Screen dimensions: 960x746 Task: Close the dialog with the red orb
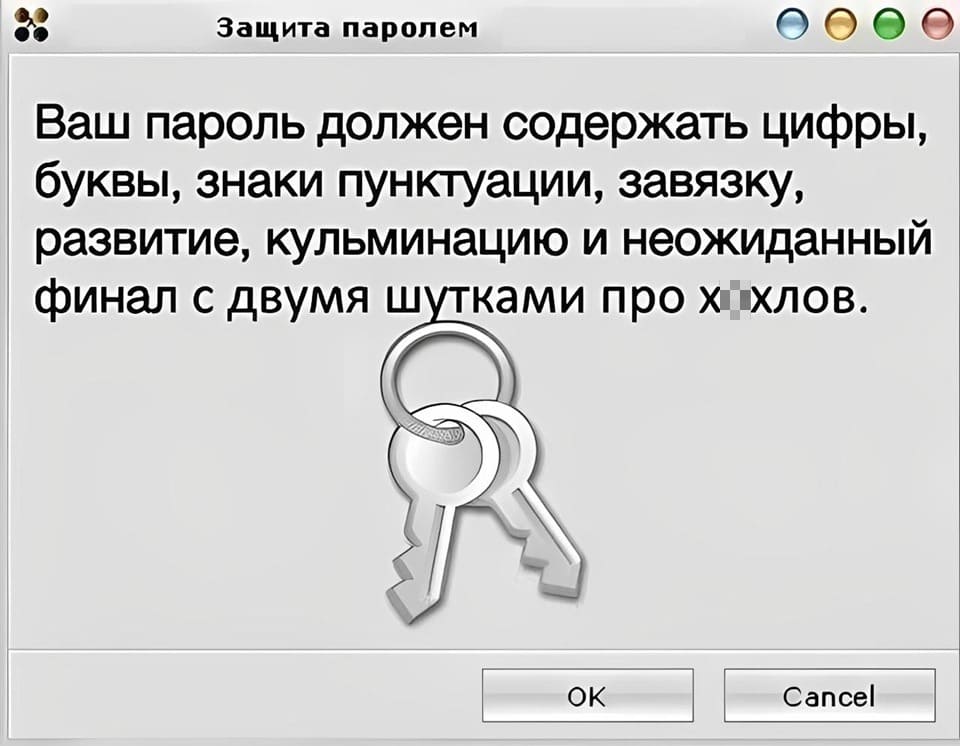937,26
